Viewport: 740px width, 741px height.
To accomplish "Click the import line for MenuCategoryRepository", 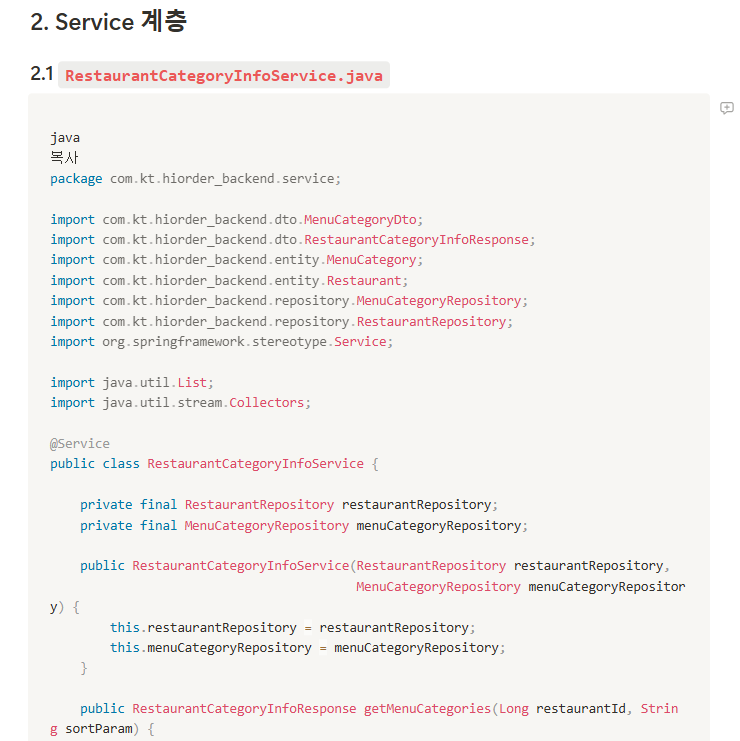I will coord(289,301).
